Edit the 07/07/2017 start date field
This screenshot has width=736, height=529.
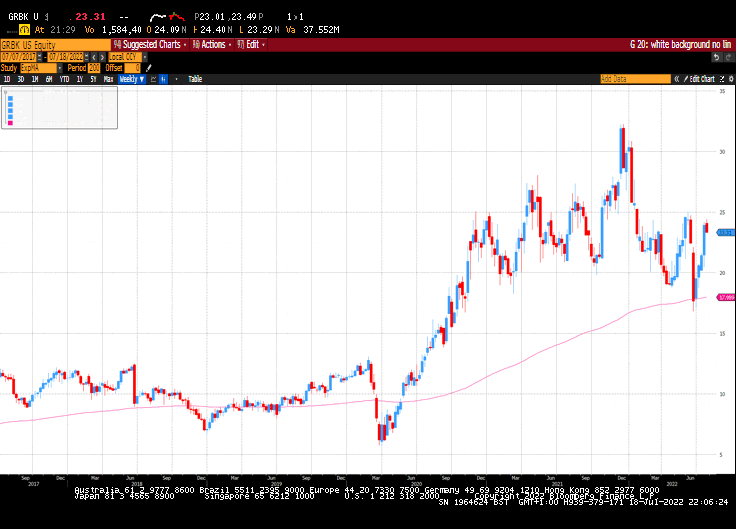pos(18,57)
